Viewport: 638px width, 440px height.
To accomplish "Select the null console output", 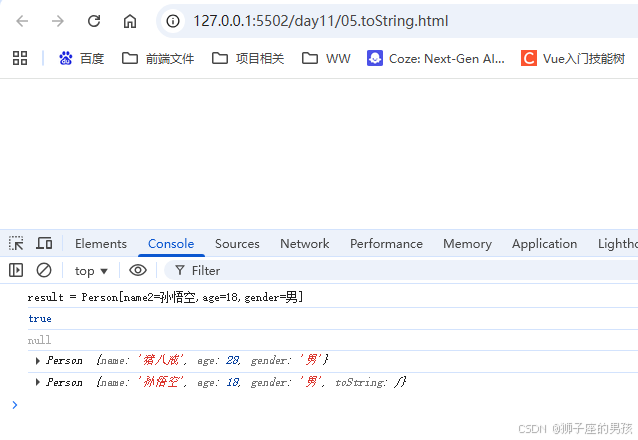I will [x=39, y=340].
